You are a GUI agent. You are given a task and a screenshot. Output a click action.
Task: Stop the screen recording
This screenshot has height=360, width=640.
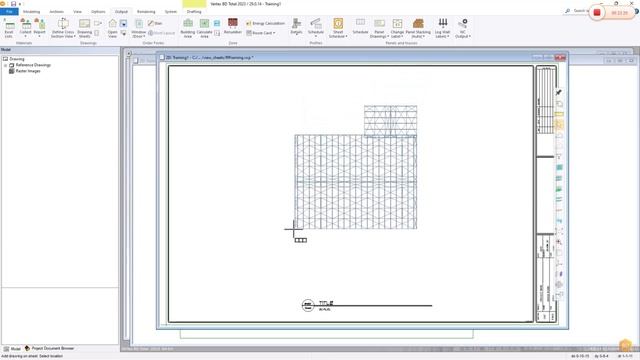coord(597,13)
